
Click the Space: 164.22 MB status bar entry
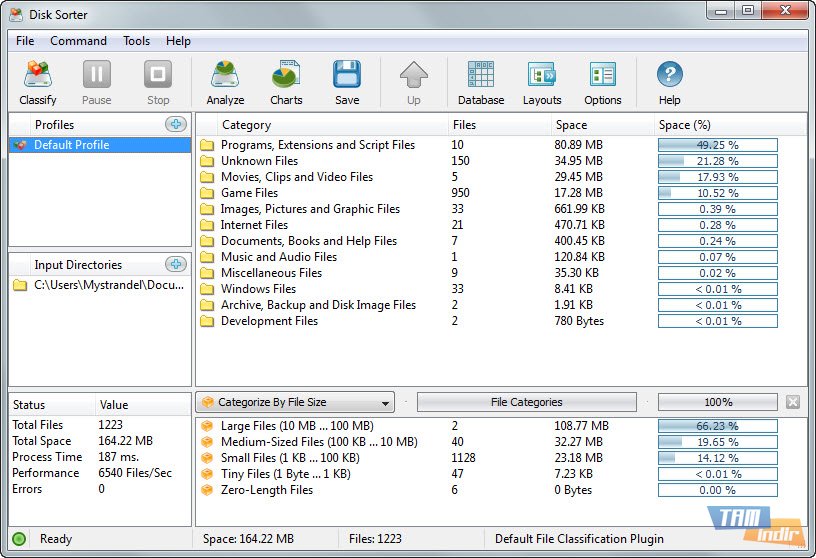tap(248, 539)
